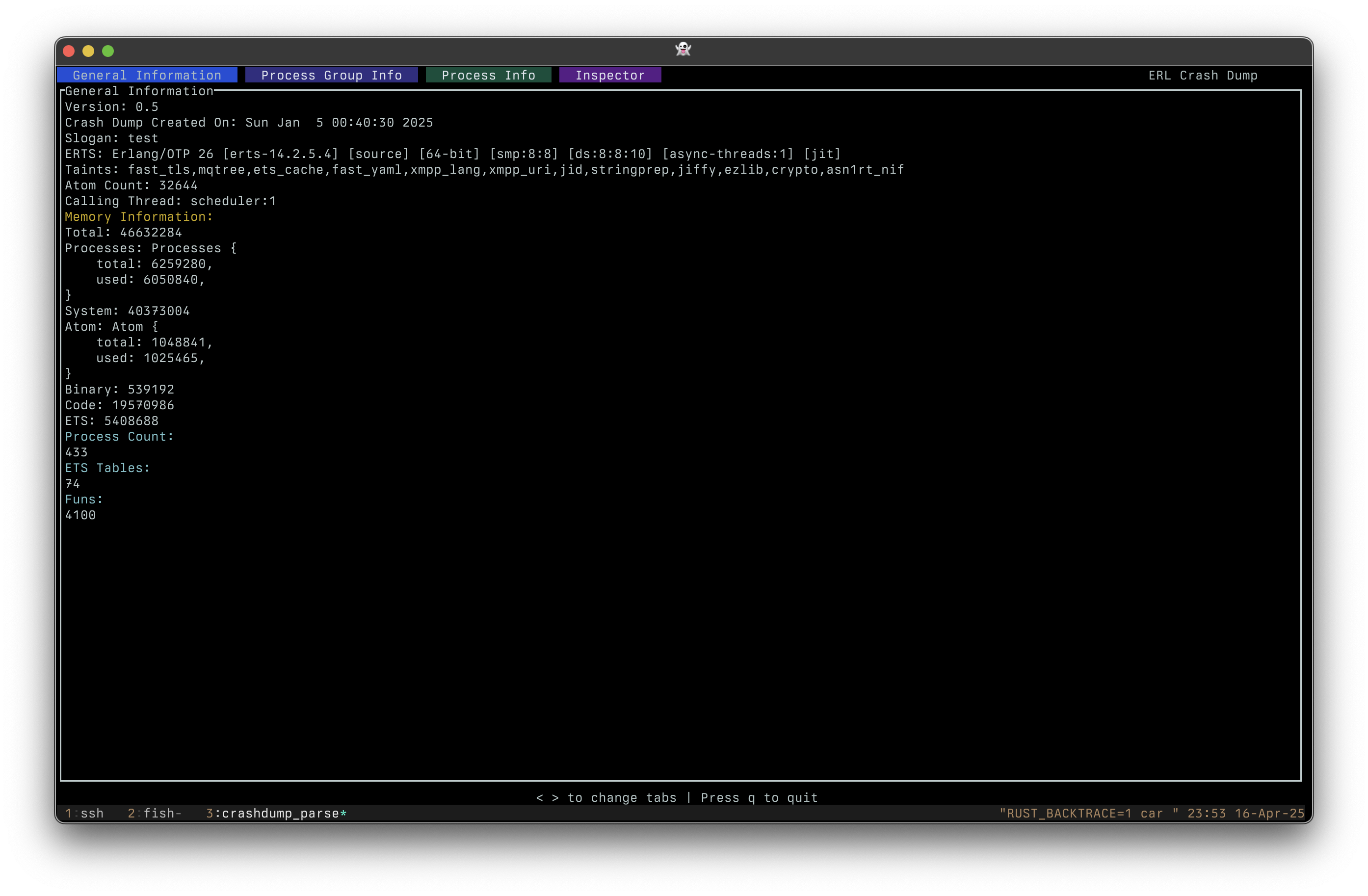This screenshot has height=896, width=1368.
Task: Click the red close window button
Action: [69, 51]
